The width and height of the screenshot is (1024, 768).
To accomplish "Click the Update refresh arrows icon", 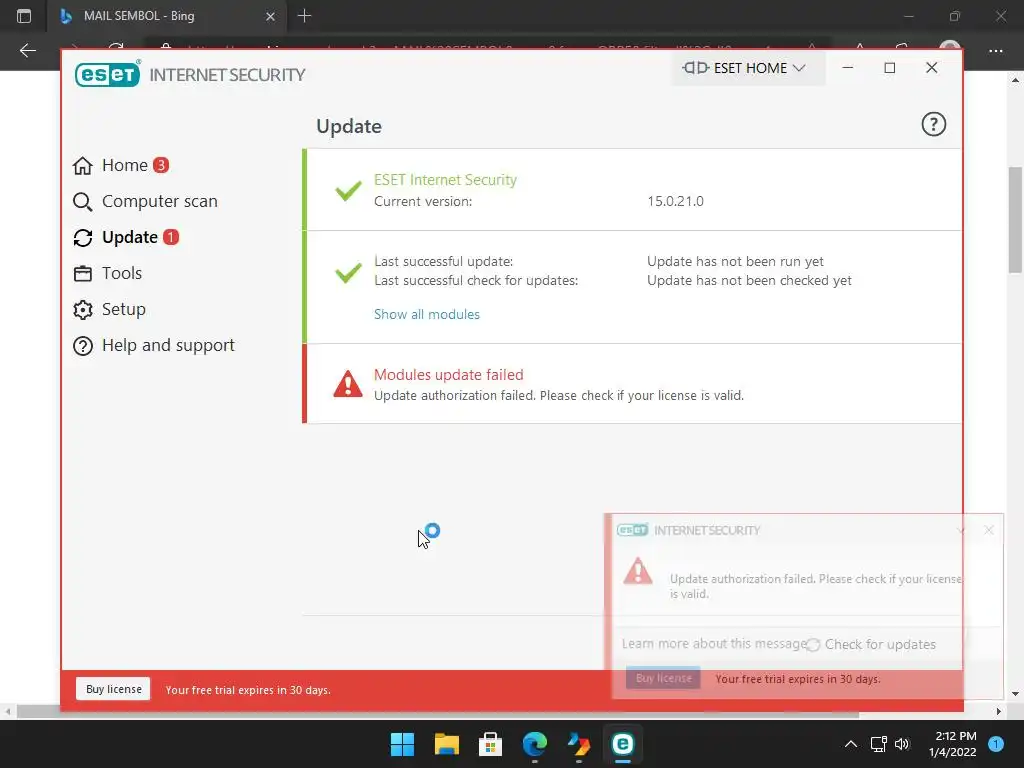I will 82,238.
